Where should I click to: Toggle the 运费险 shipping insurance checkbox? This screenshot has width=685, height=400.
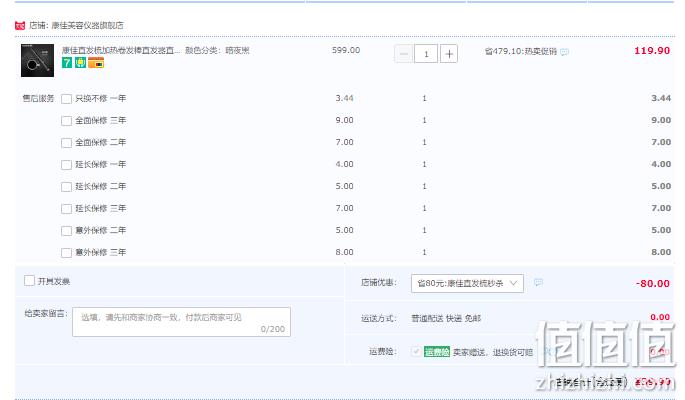point(416,352)
